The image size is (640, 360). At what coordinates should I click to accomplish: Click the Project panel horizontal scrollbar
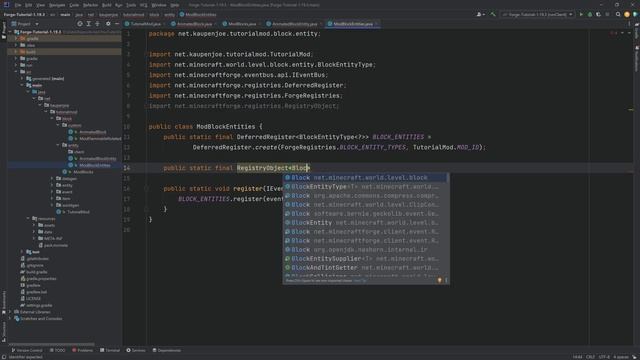[x=51, y=344]
